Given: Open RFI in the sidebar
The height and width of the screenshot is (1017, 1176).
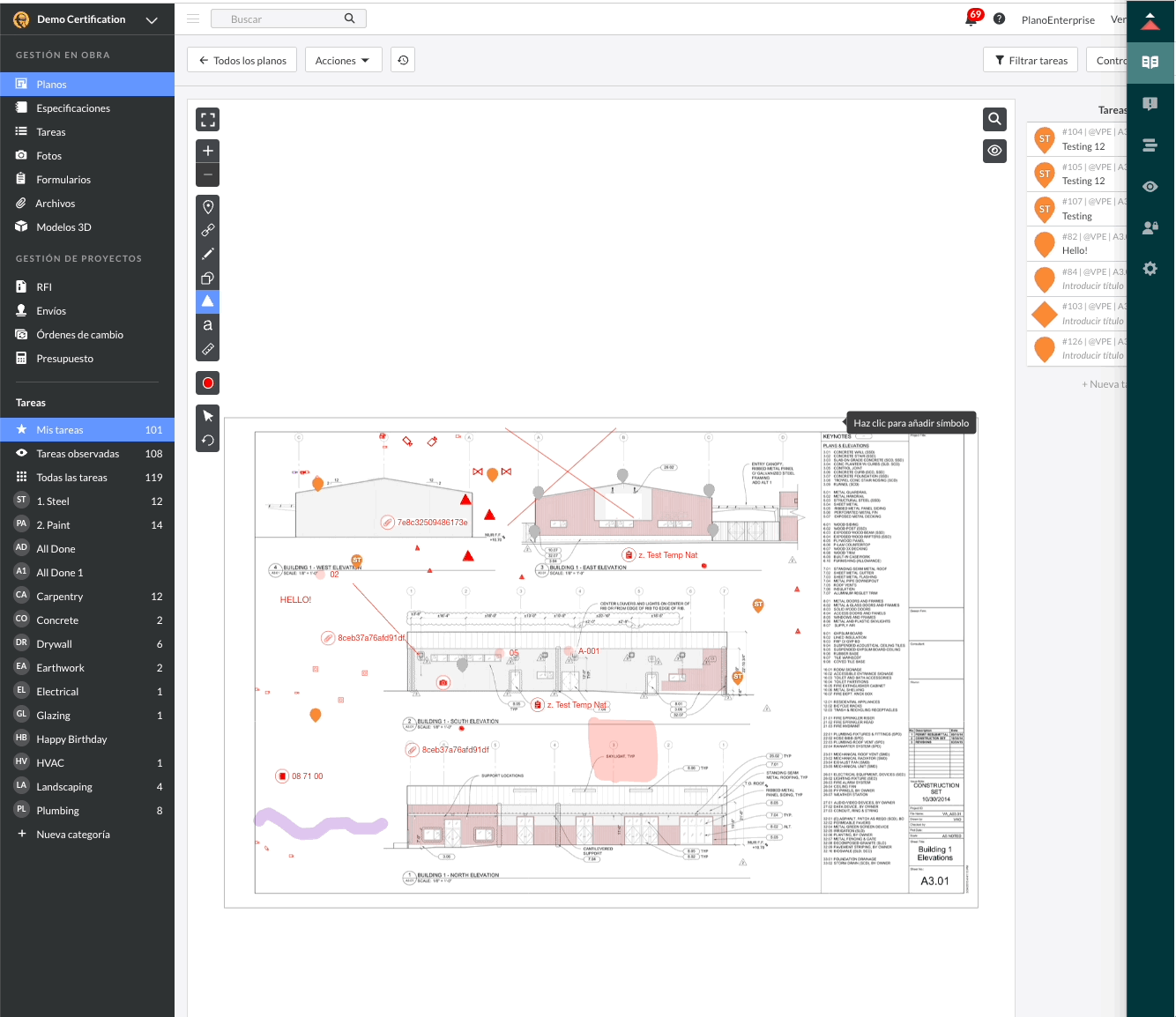Looking at the screenshot, I should tap(87, 287).
